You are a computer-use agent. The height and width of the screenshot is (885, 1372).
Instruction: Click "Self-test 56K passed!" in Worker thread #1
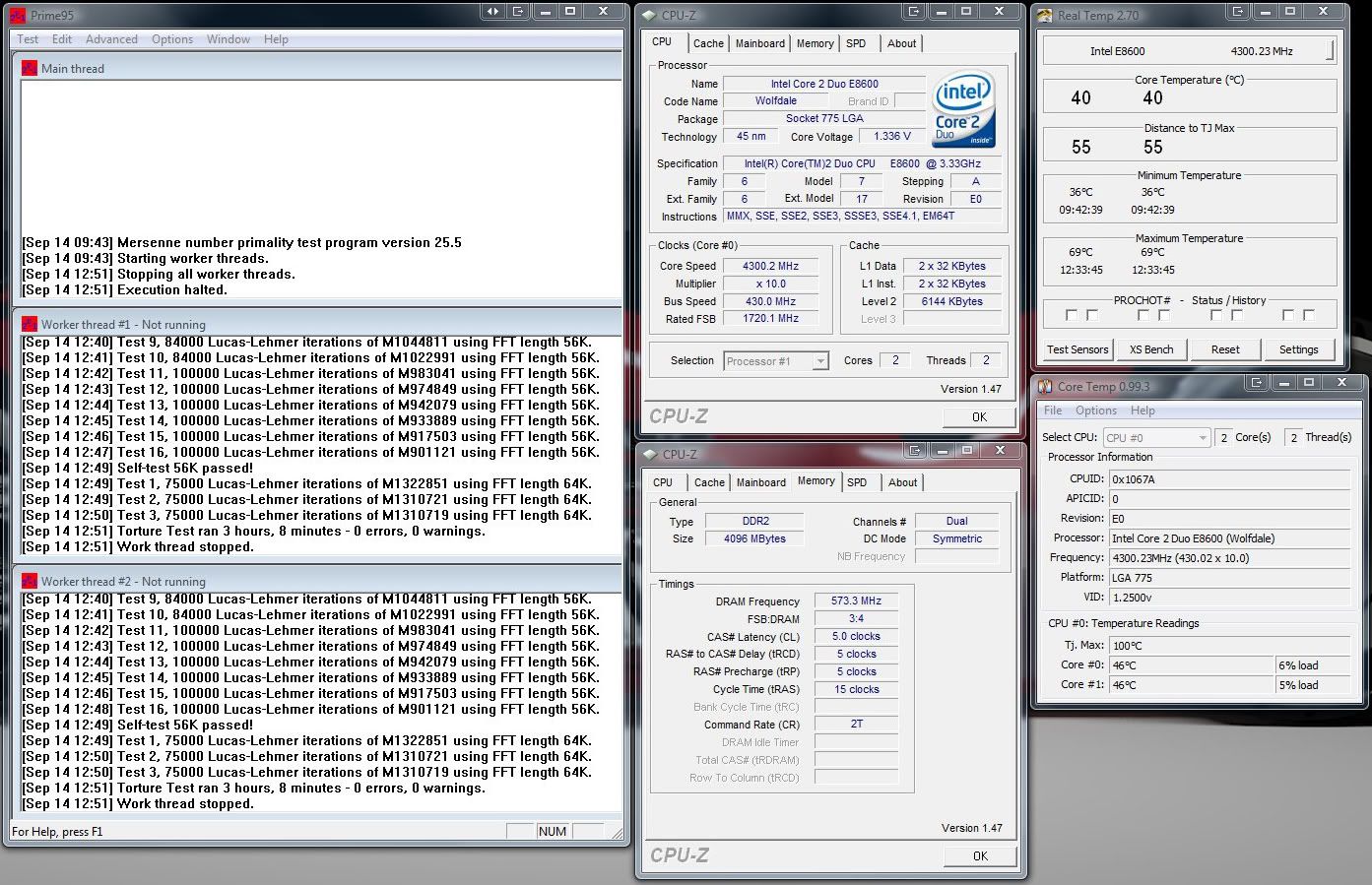(184, 468)
